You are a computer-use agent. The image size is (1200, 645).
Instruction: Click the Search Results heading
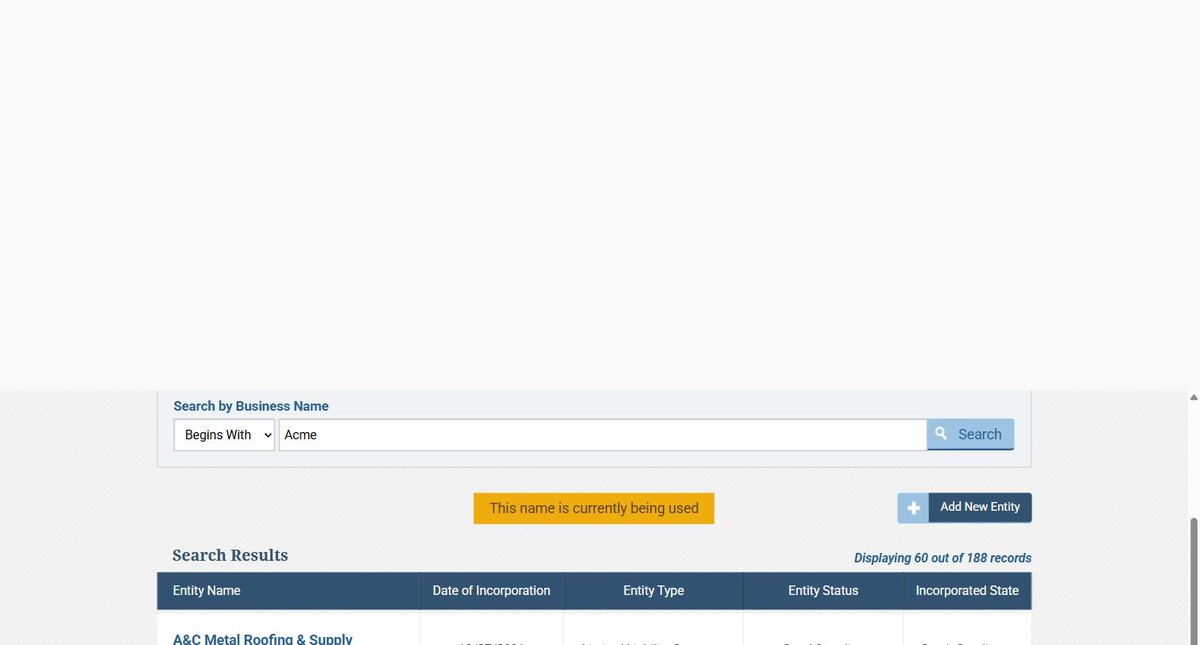[x=230, y=555]
